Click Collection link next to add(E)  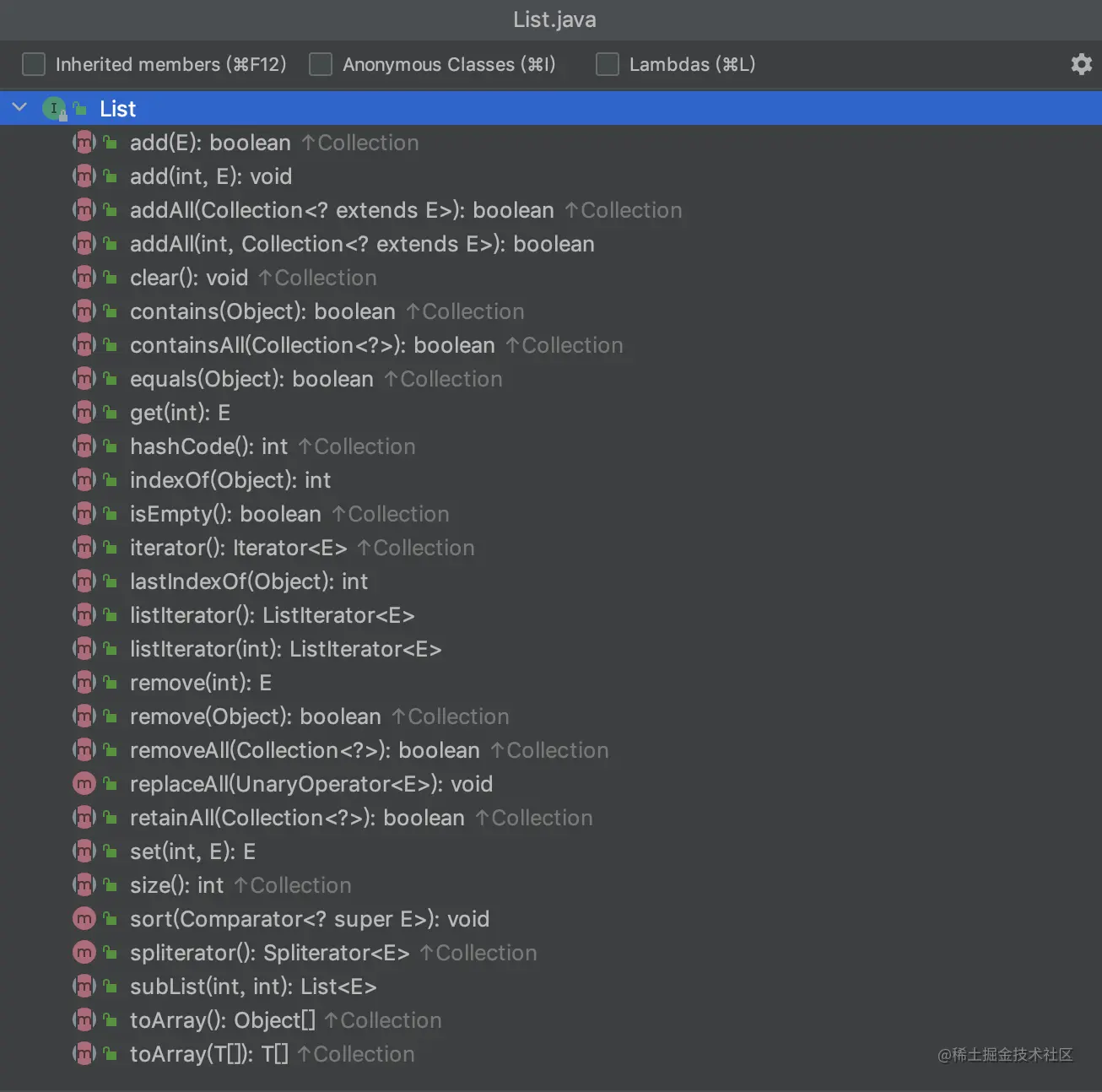[360, 143]
